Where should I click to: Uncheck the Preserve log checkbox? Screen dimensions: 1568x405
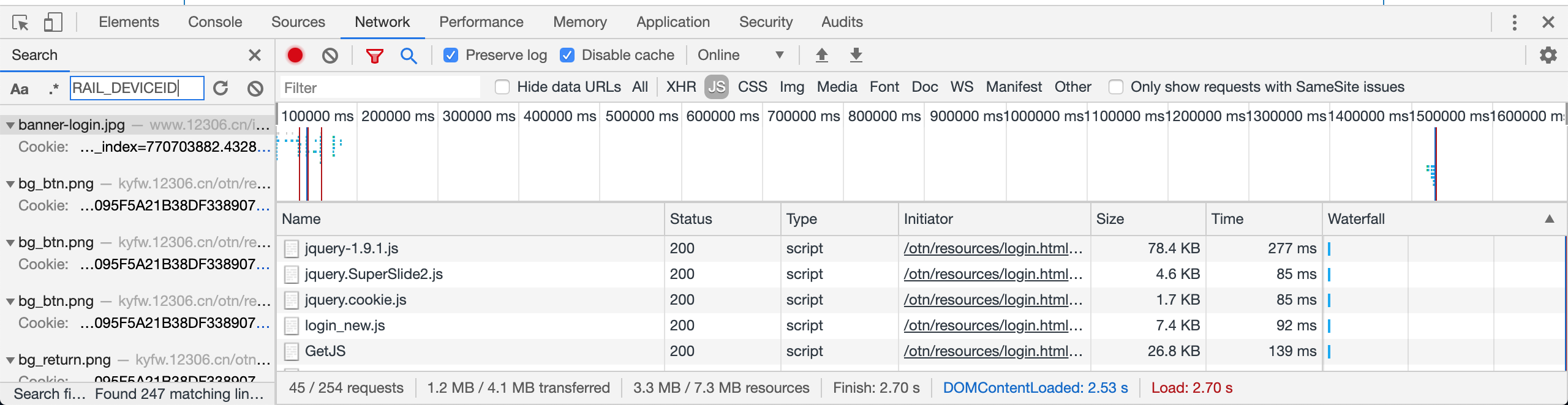[451, 55]
